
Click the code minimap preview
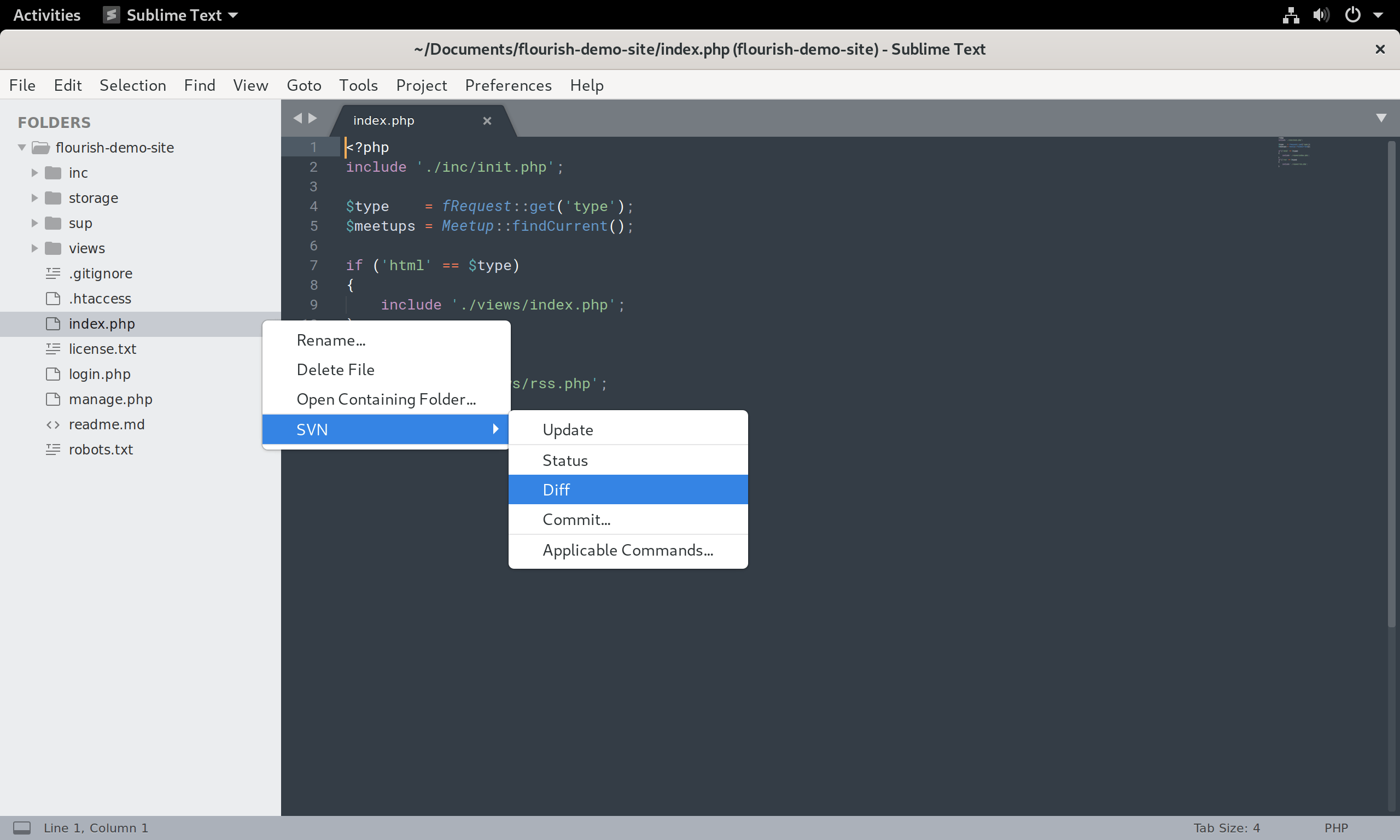click(1293, 151)
